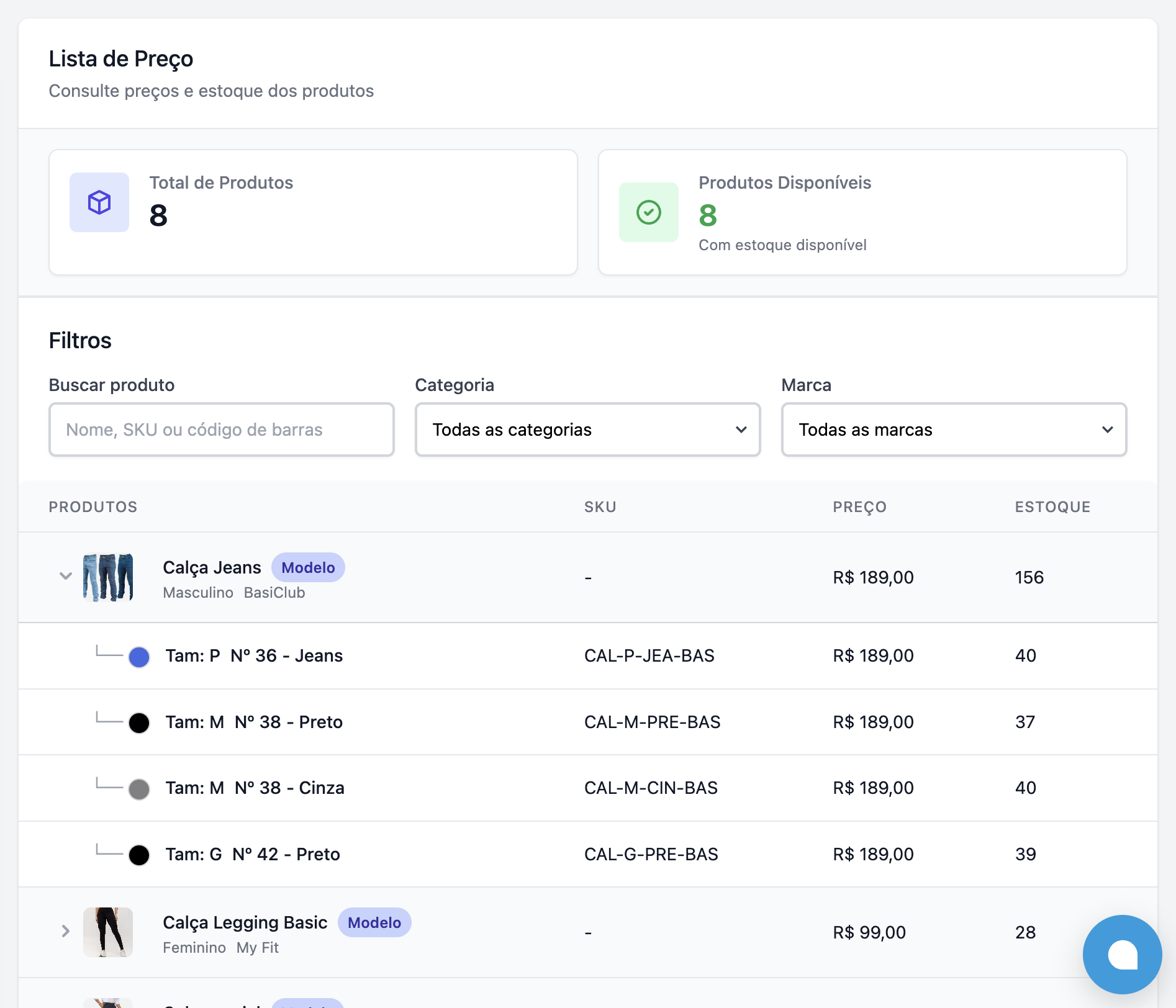Image resolution: width=1176 pixels, height=1008 pixels.
Task: Click the Calça Legging Basic product thumbnail
Action: (108, 932)
